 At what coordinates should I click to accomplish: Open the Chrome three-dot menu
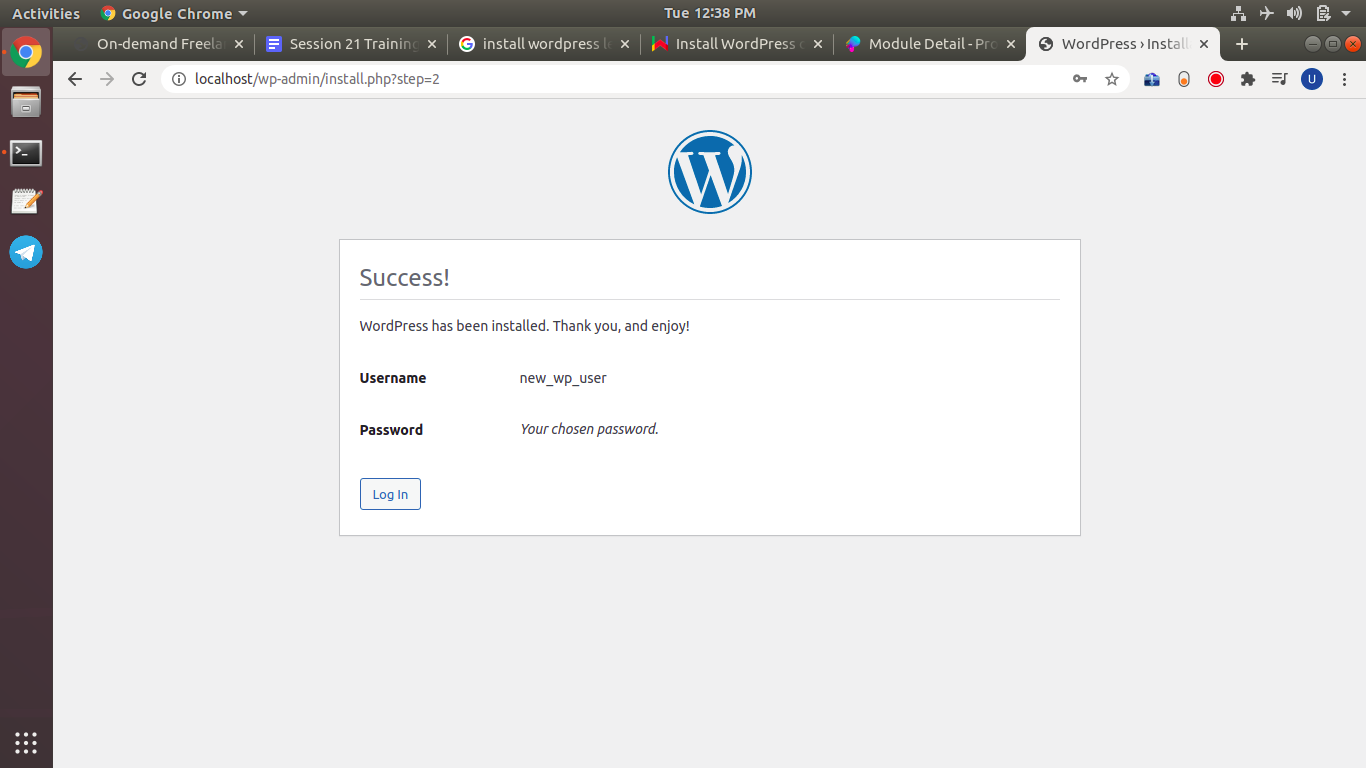pos(1345,79)
